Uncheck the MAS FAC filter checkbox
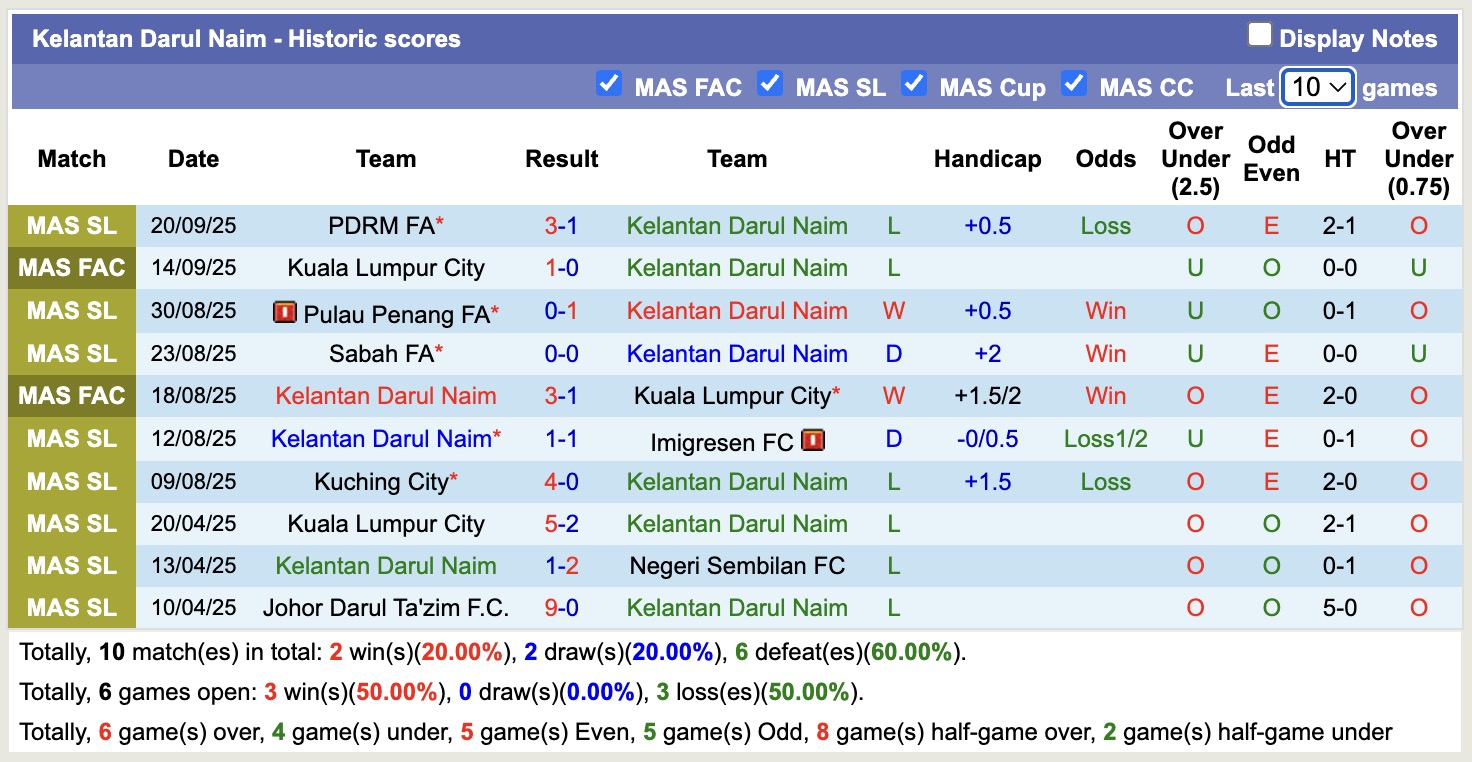The height and width of the screenshot is (762, 1472). pyautogui.click(x=609, y=85)
